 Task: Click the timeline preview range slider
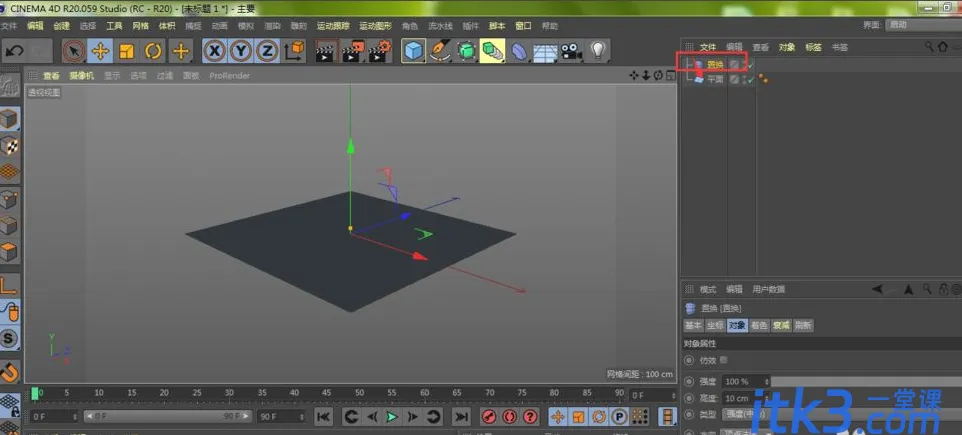pyautogui.click(x=167, y=417)
